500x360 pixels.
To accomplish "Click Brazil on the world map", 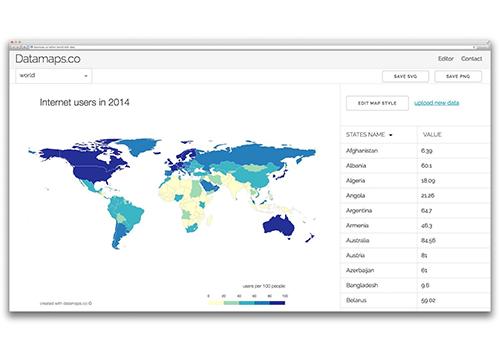I will click(132, 213).
